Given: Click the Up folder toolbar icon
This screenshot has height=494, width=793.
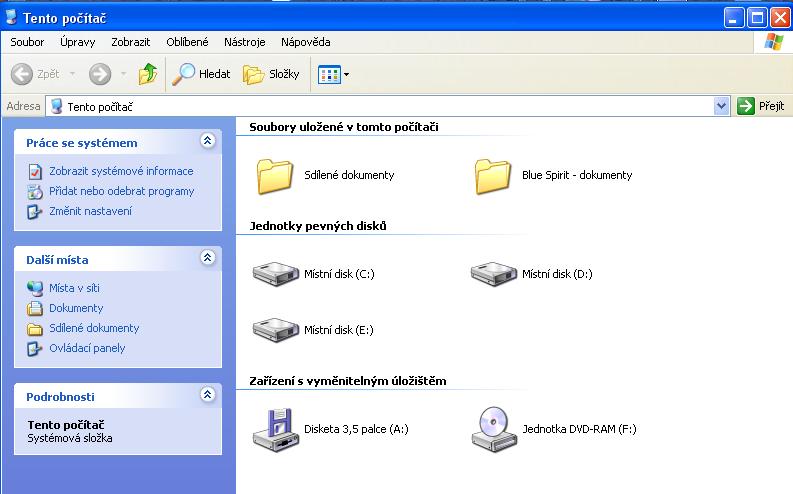Looking at the screenshot, I should click(148, 74).
